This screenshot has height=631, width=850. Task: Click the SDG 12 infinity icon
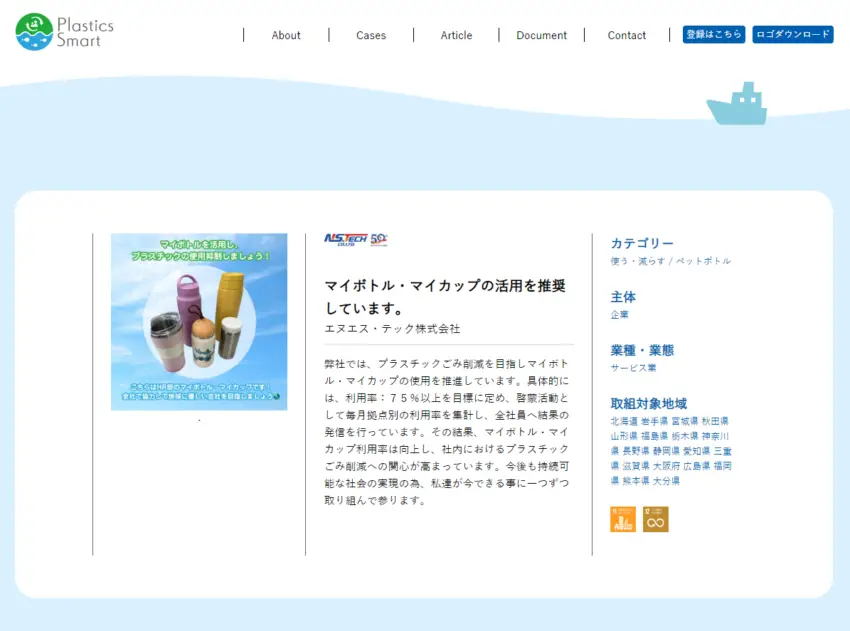(x=656, y=519)
